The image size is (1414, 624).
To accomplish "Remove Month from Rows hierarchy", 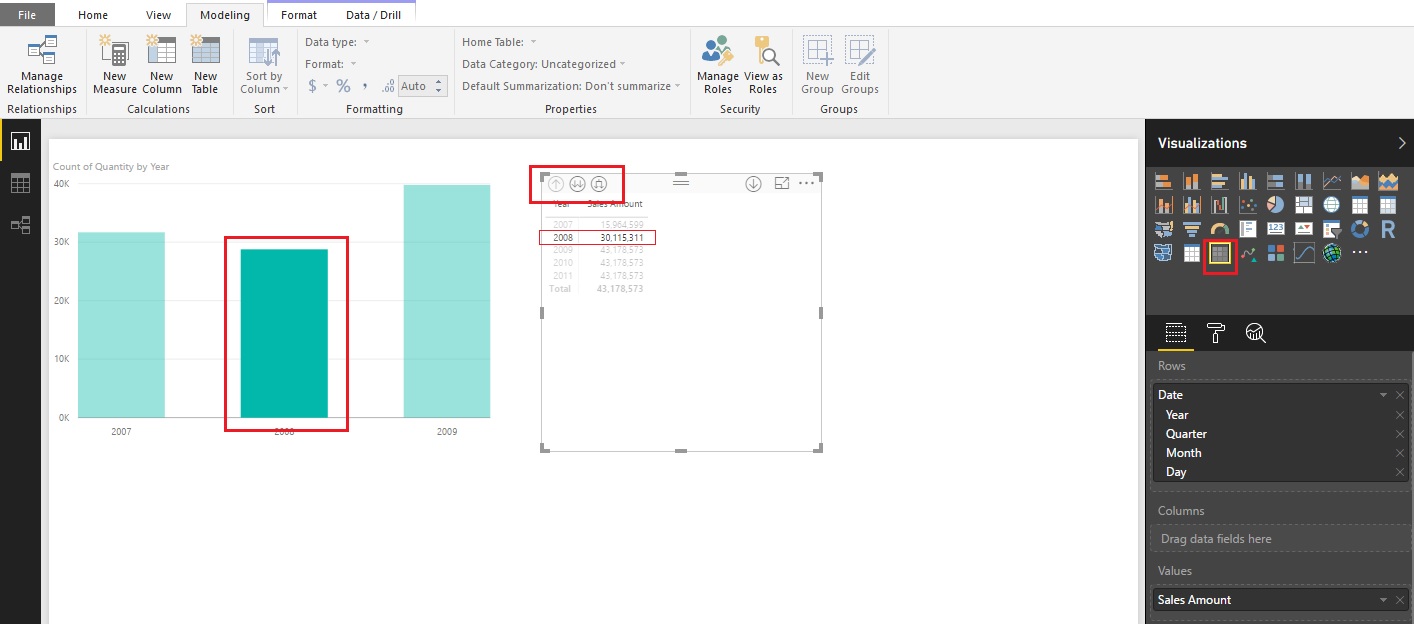I will click(x=1400, y=453).
